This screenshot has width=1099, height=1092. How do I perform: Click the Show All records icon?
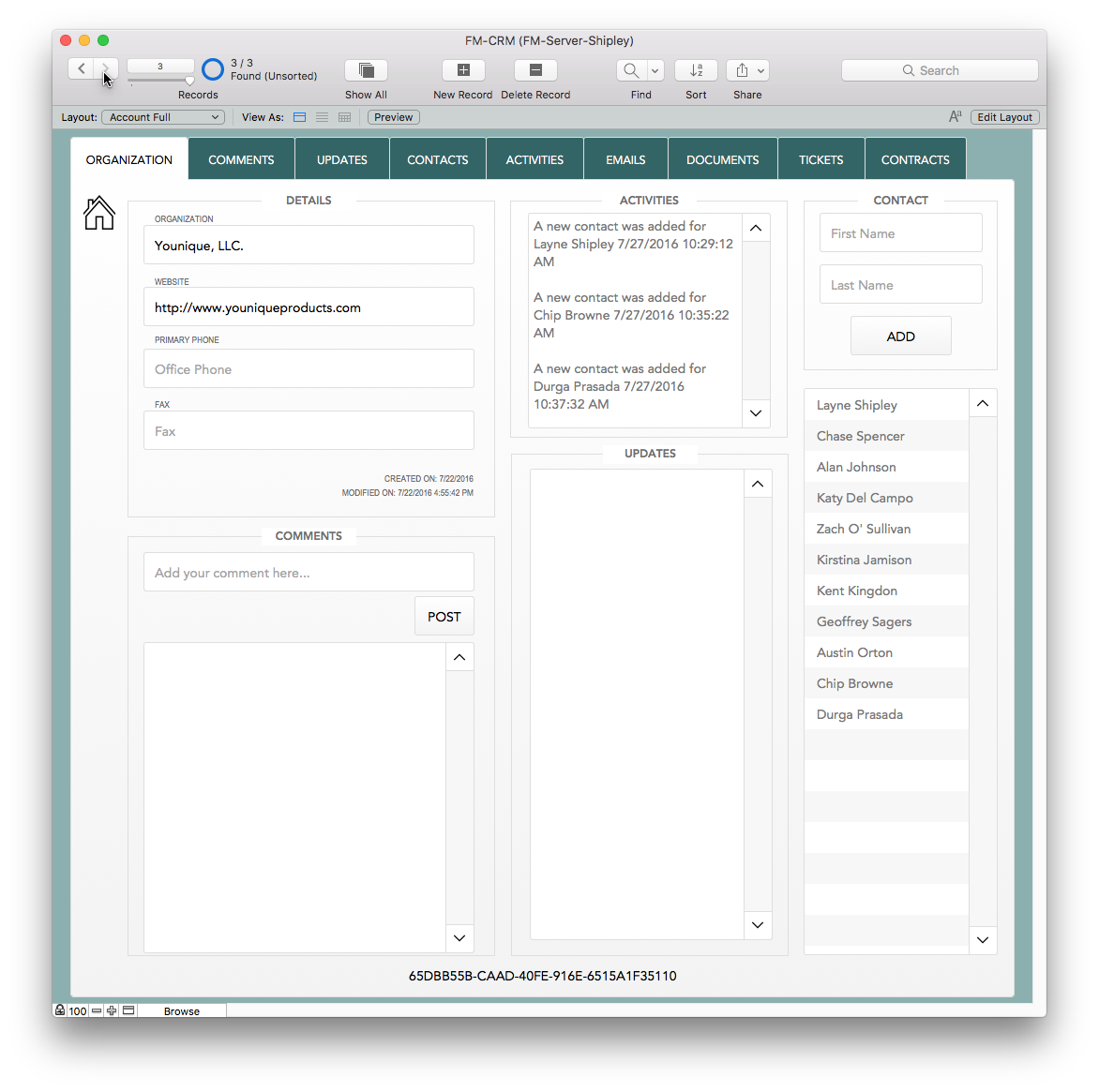click(x=366, y=70)
